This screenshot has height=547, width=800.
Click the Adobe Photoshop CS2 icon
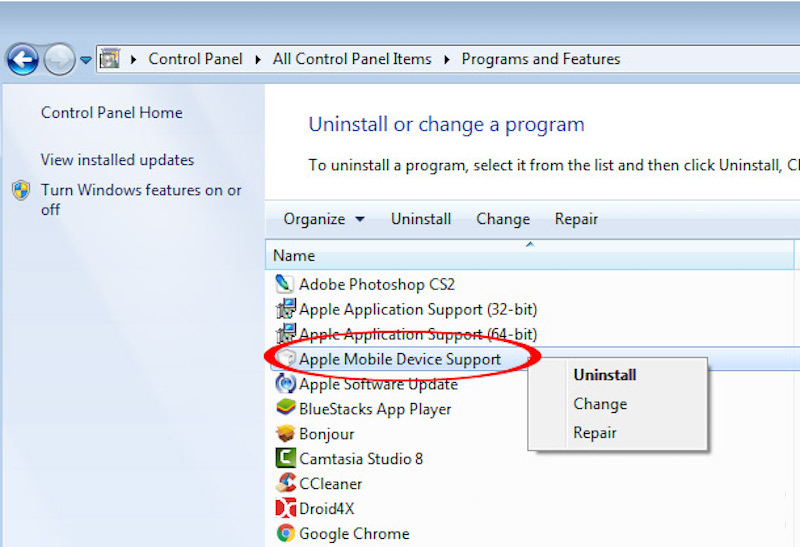pos(285,284)
